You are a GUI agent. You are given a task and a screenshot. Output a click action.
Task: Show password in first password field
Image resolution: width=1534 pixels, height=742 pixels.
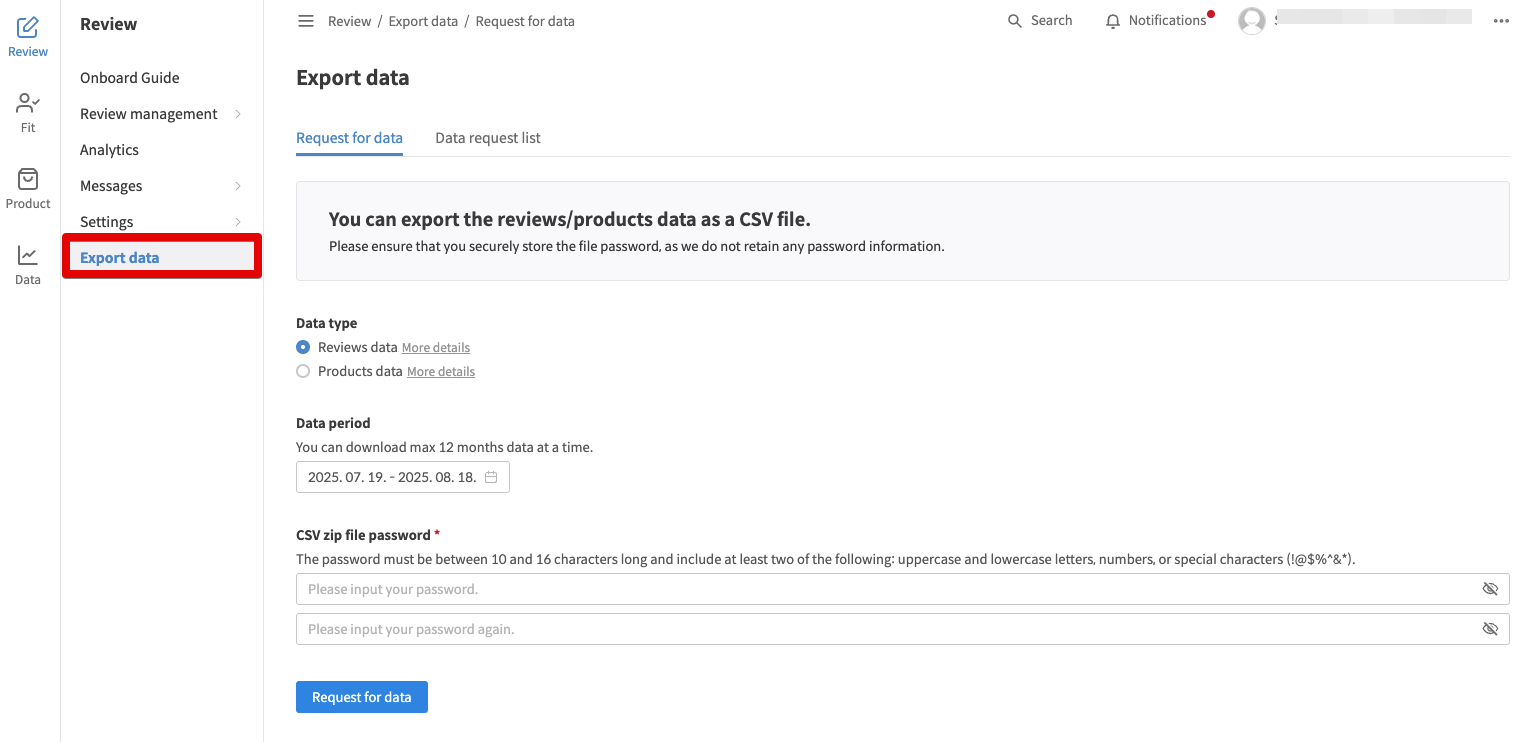(x=1490, y=589)
